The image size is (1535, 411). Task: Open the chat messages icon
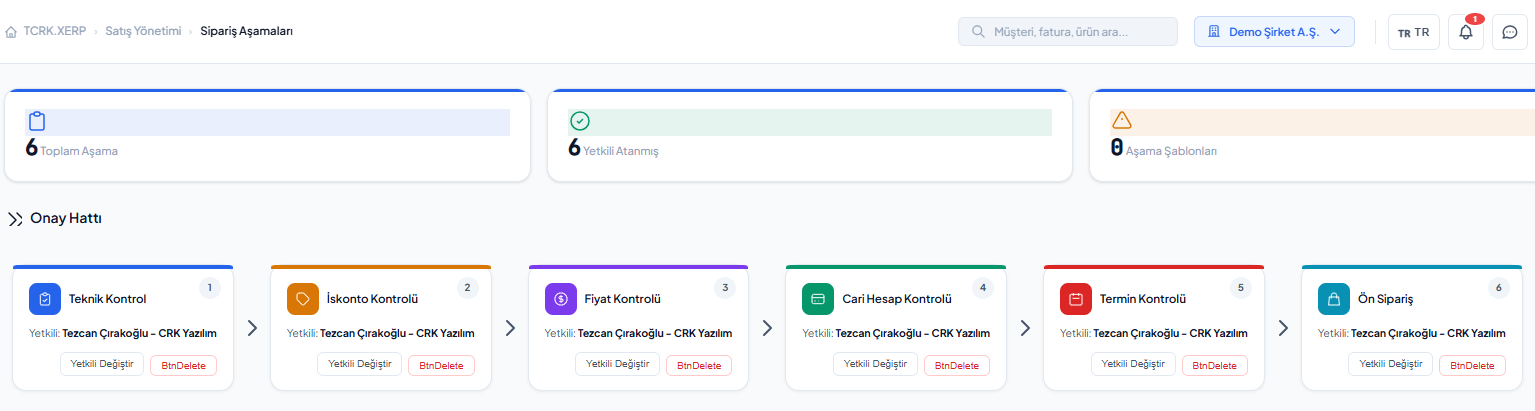pyautogui.click(x=1510, y=32)
